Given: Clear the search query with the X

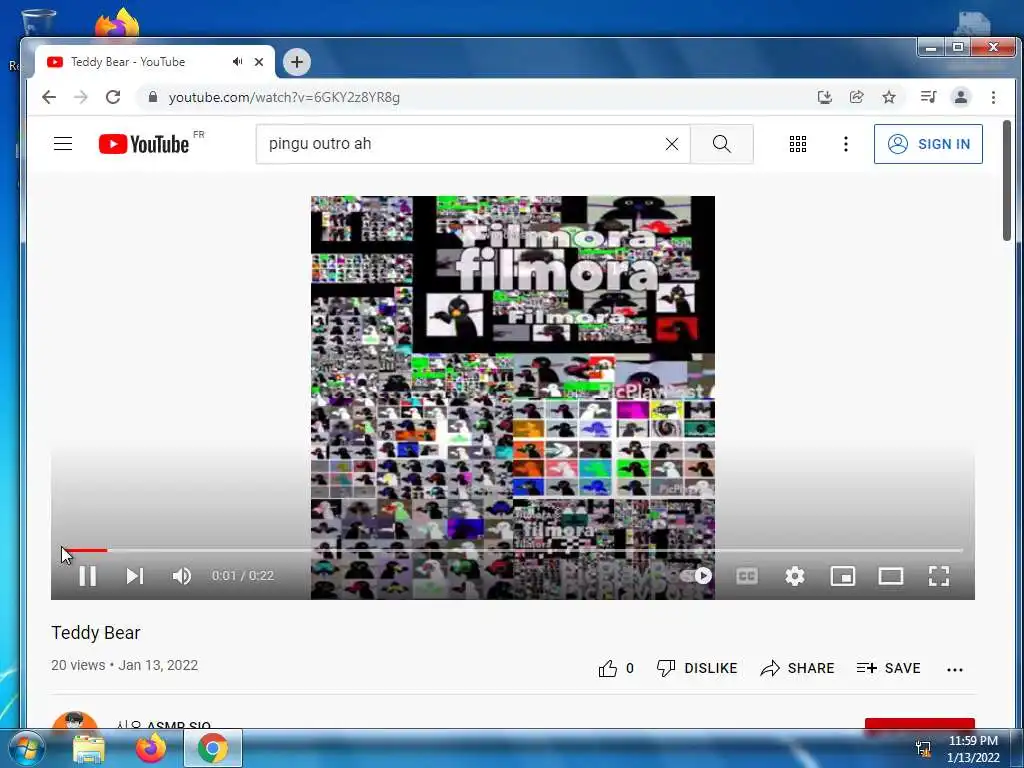Looking at the screenshot, I should click(x=671, y=144).
